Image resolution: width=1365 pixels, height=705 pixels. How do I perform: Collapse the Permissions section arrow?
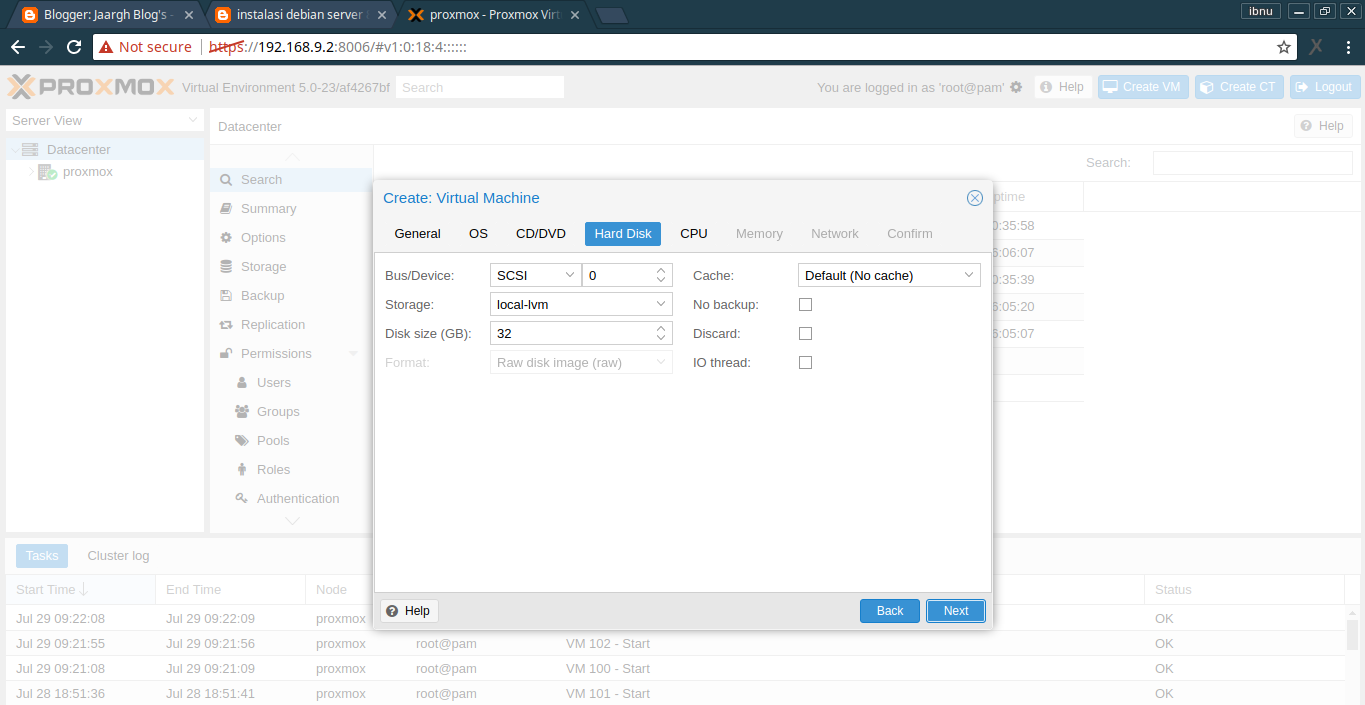tap(352, 354)
